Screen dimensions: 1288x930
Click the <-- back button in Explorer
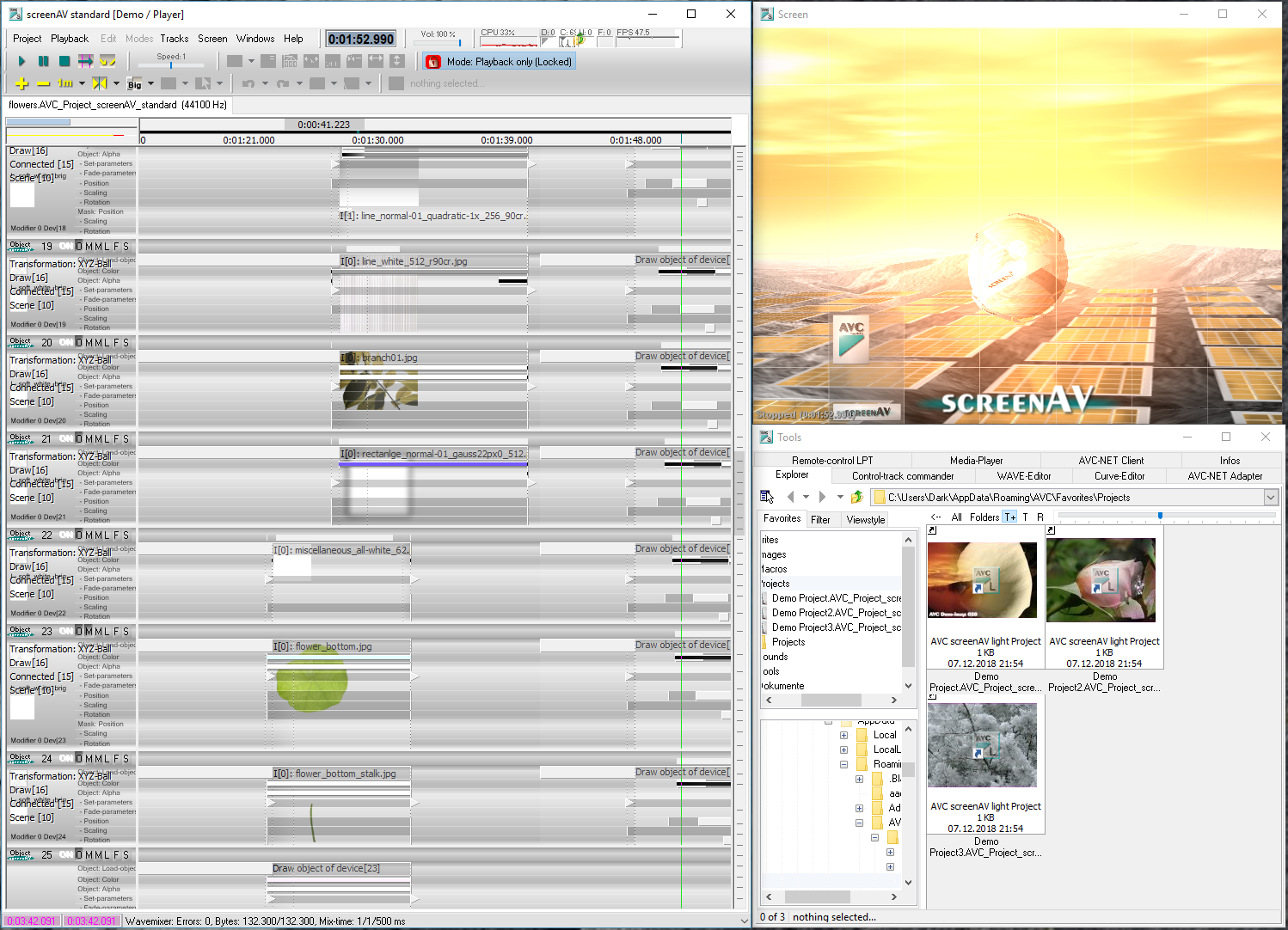tap(935, 517)
